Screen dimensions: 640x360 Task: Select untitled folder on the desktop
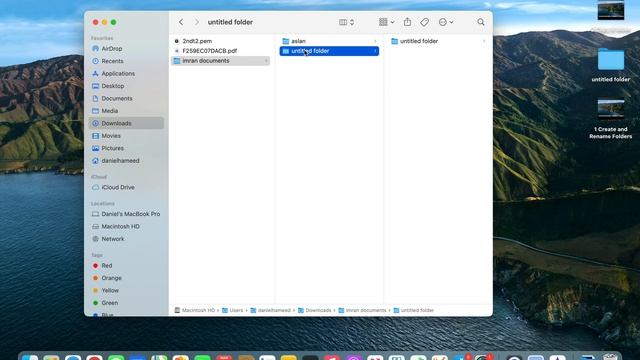tap(611, 65)
